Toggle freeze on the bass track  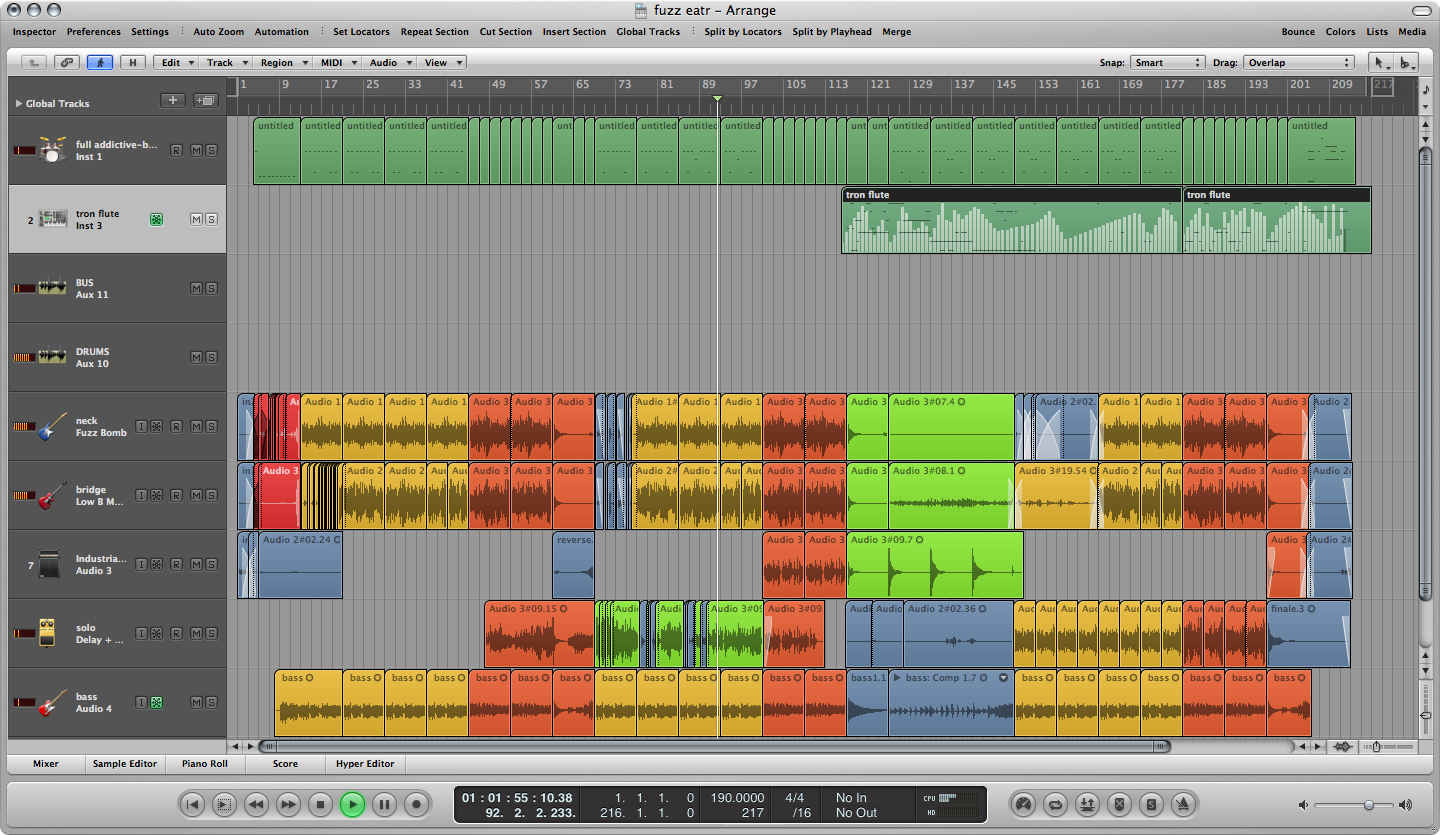pyautogui.click(x=156, y=702)
